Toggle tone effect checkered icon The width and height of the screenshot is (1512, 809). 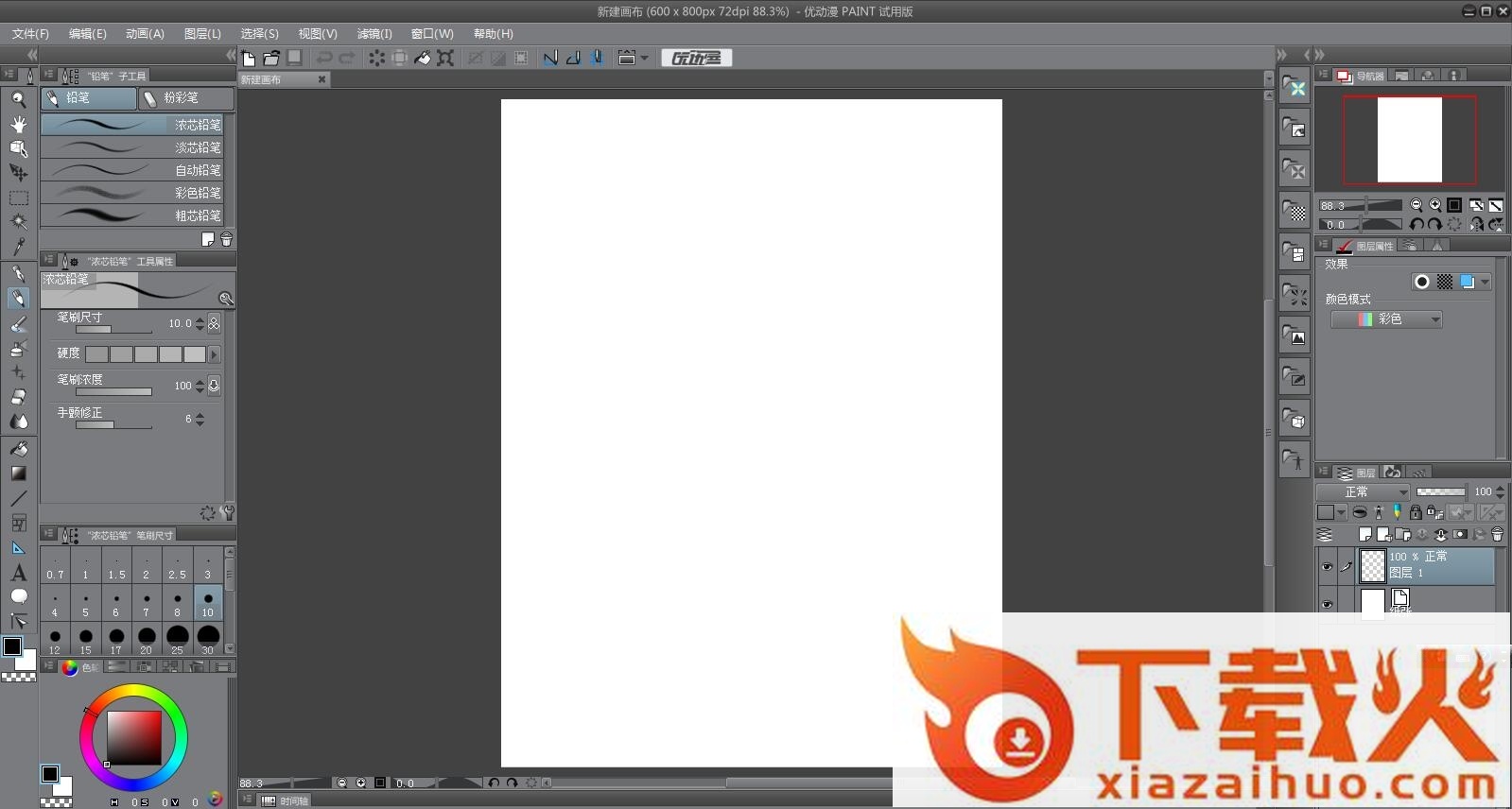[x=1445, y=282]
